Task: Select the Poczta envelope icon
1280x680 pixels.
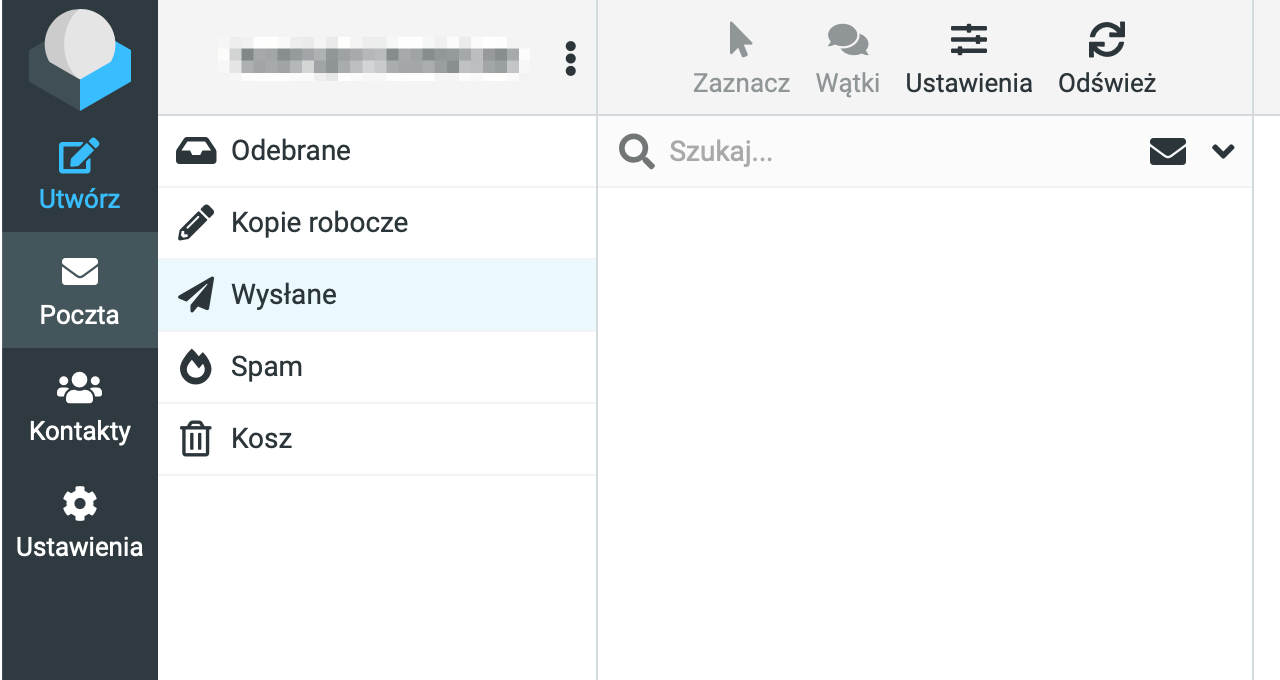Action: [x=80, y=271]
